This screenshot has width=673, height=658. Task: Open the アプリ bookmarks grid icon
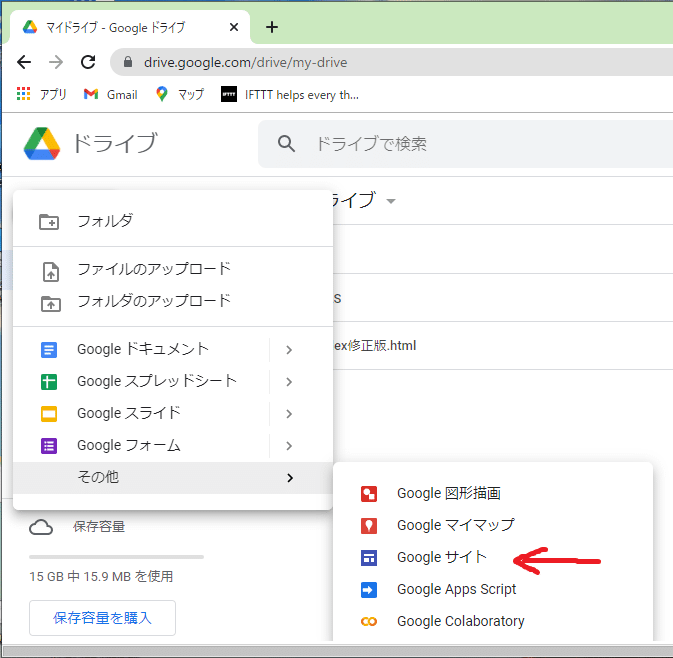[x=23, y=94]
